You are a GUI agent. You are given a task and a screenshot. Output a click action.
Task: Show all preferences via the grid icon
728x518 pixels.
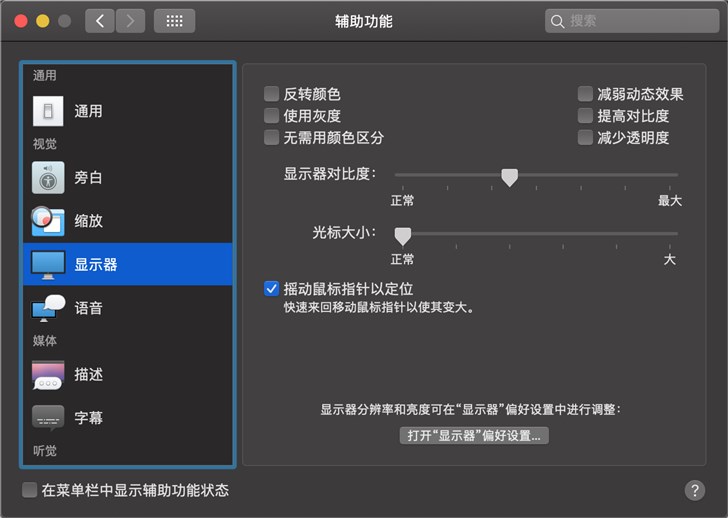[x=175, y=21]
